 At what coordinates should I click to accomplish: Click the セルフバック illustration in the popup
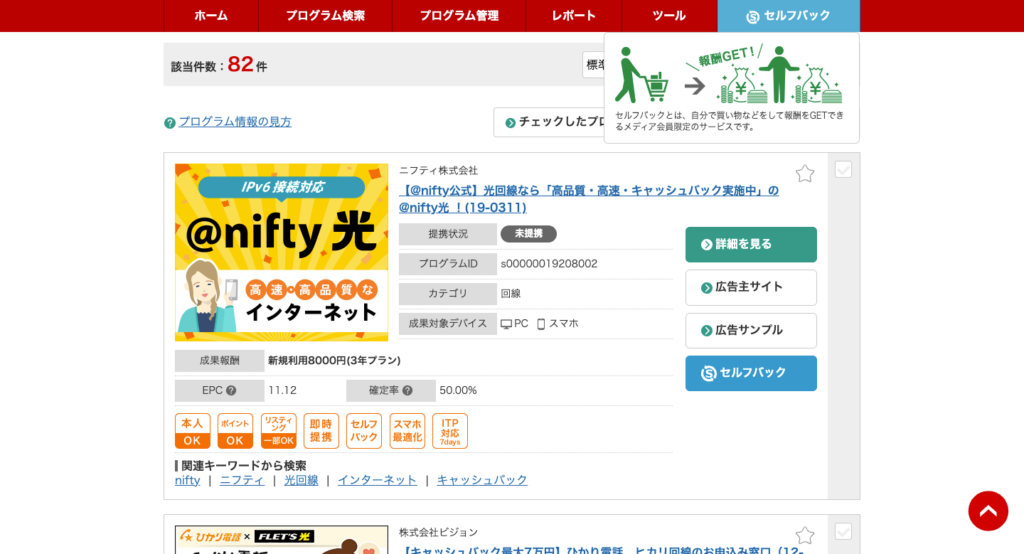(729, 74)
